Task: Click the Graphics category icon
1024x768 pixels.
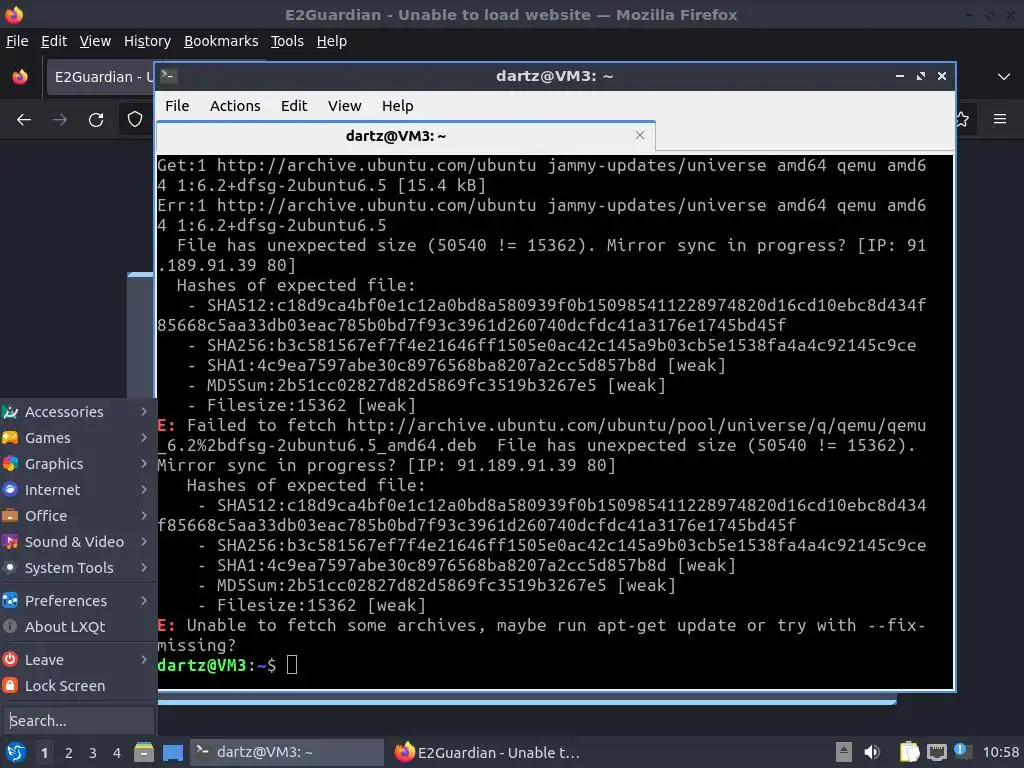Action: 10,464
